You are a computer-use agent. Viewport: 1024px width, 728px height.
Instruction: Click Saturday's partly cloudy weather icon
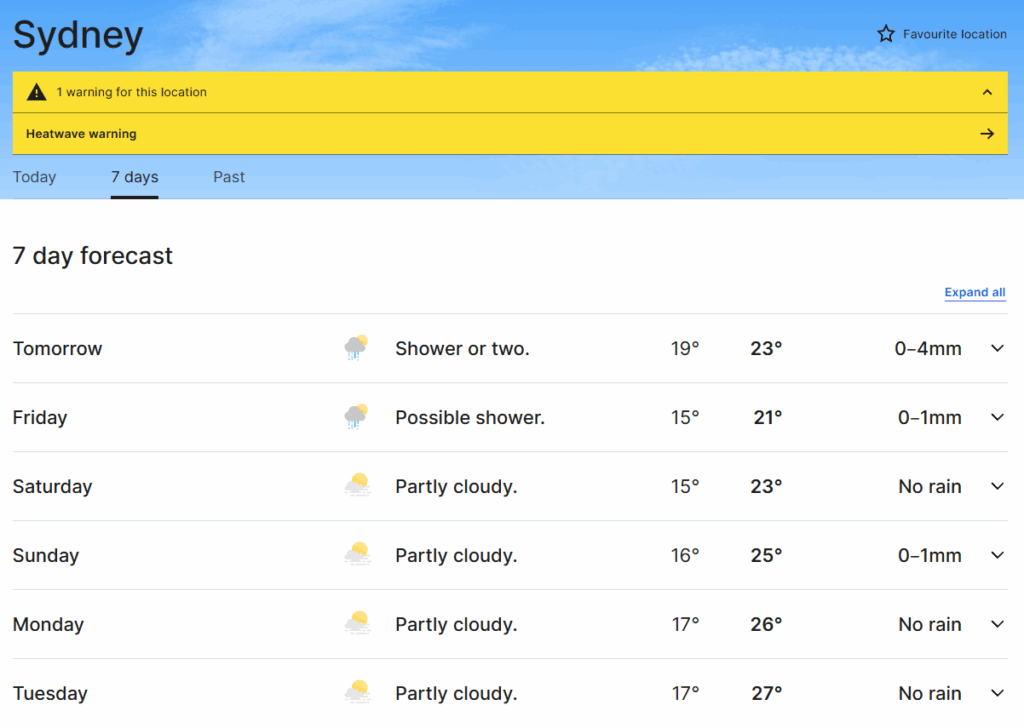(356, 486)
